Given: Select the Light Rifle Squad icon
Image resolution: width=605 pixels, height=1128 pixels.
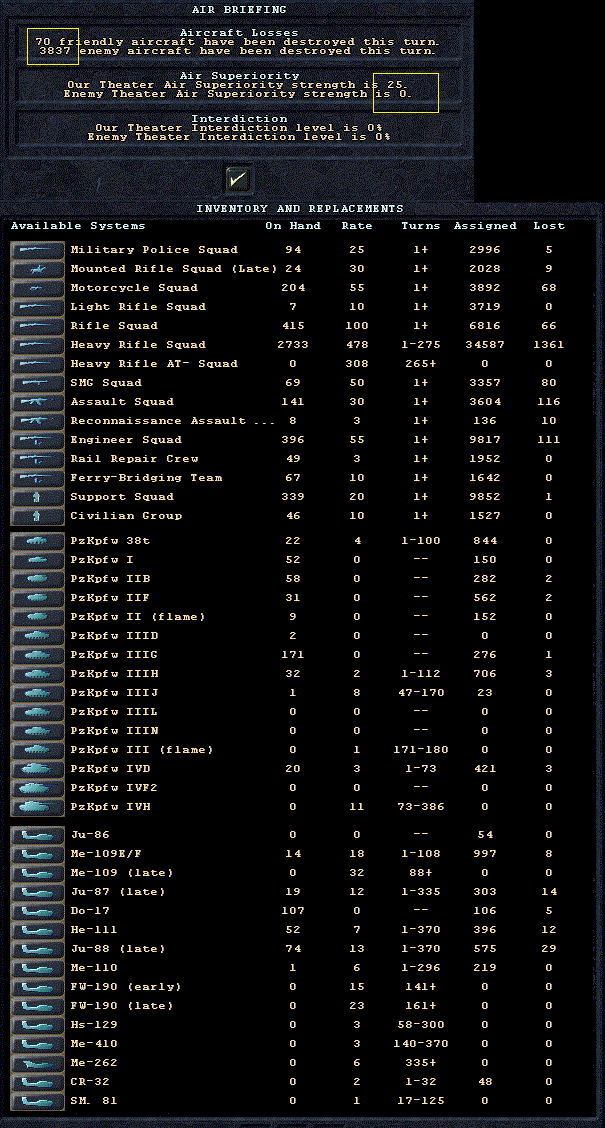Looking at the screenshot, I should 38,306.
